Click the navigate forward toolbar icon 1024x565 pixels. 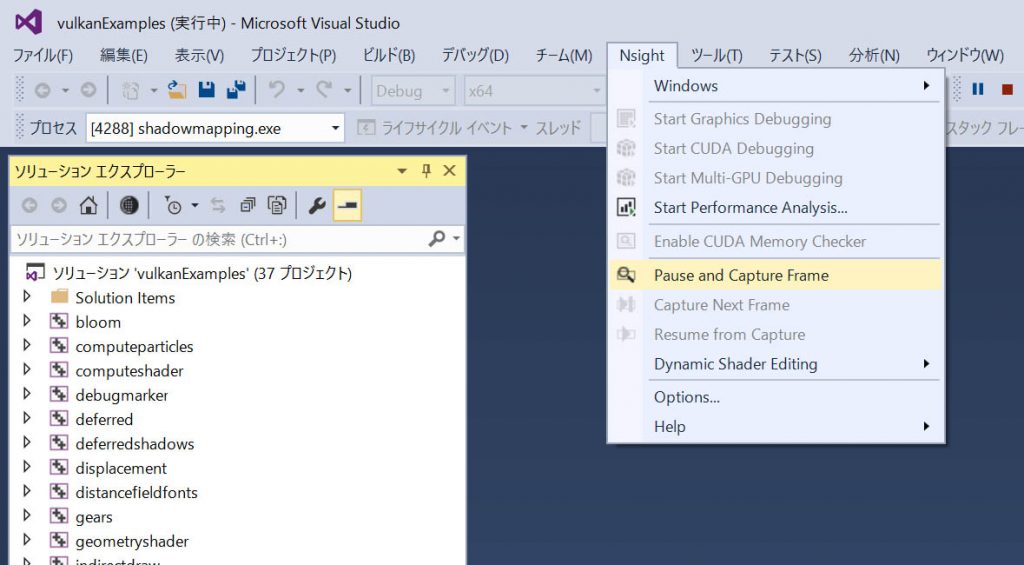[89, 91]
